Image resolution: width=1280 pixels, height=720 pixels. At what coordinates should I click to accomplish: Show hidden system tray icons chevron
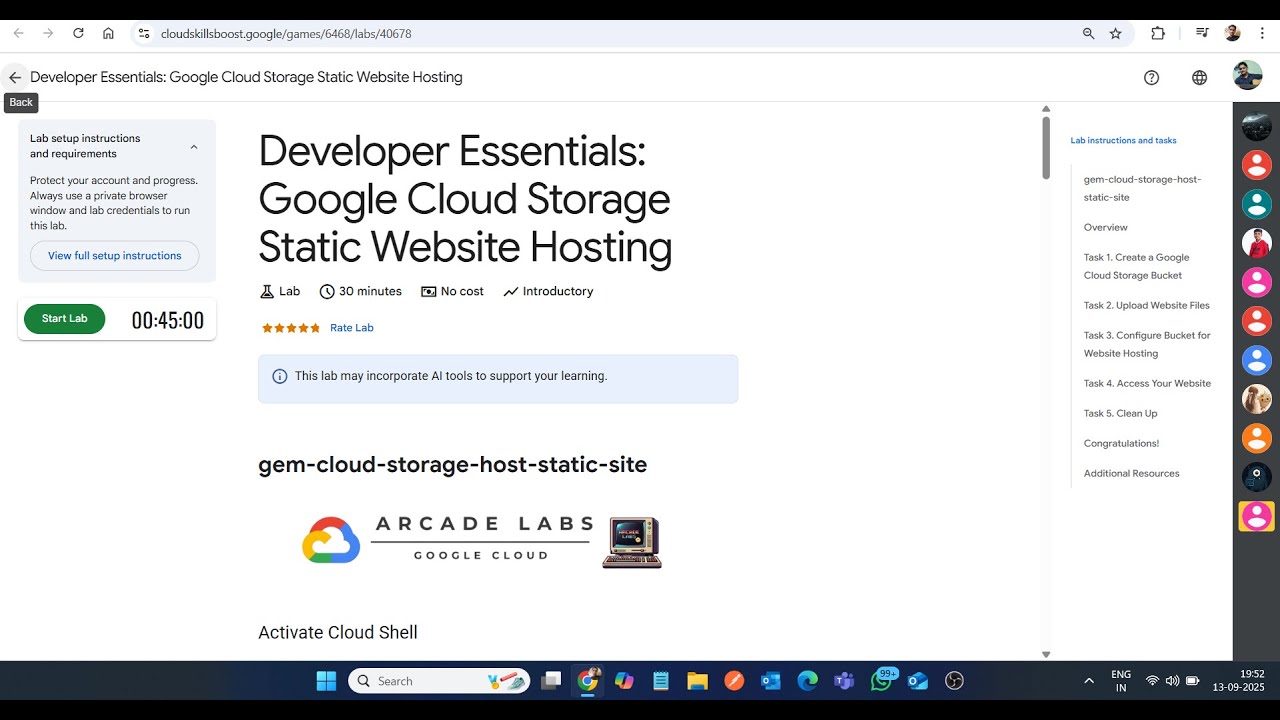(x=1089, y=681)
